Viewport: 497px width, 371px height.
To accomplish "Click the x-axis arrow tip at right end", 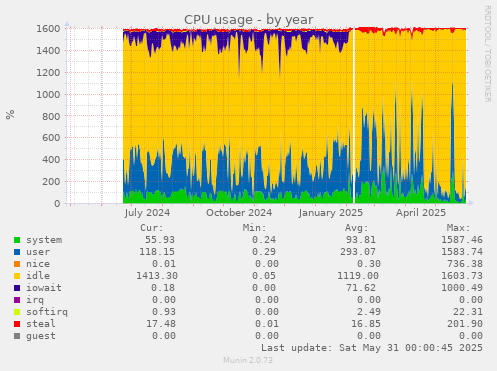I will (x=471, y=203).
